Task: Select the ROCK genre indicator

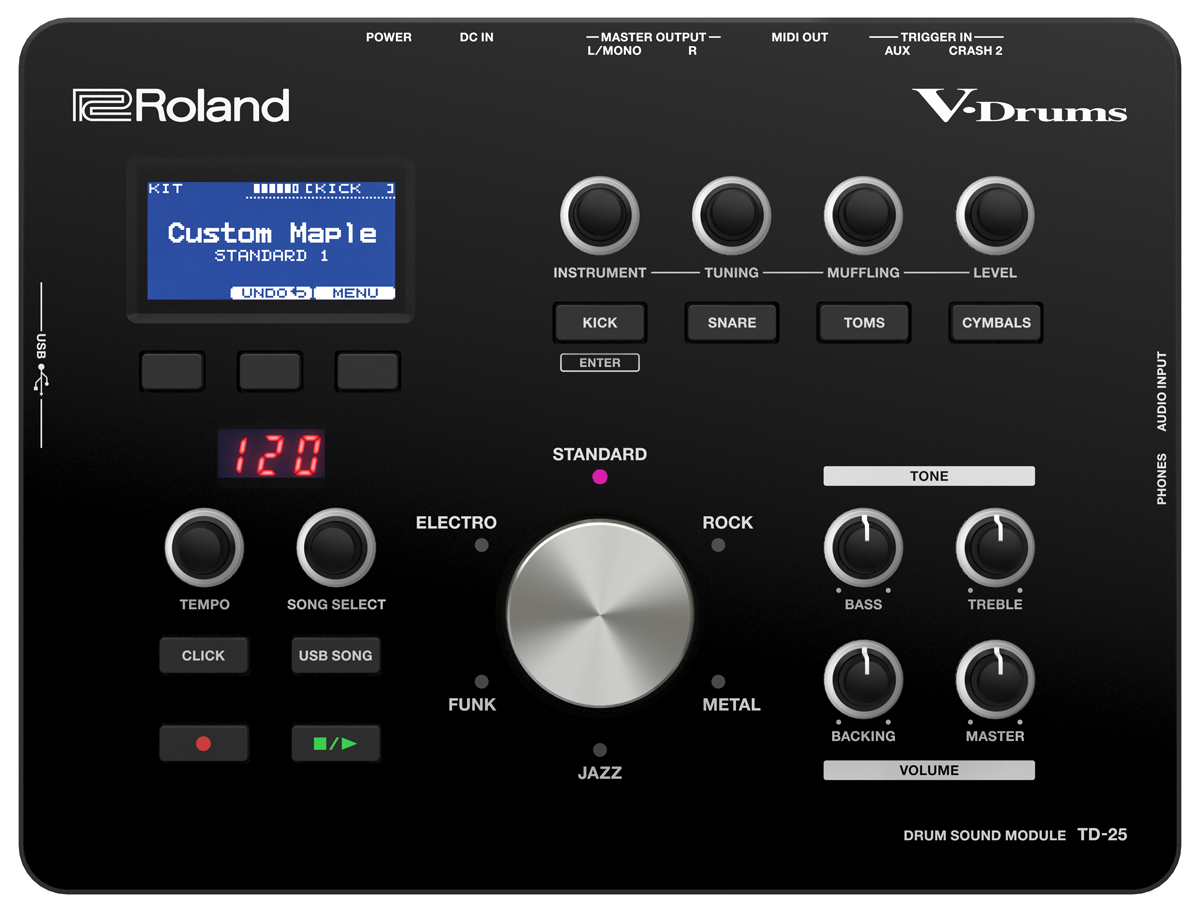Action: pos(717,544)
